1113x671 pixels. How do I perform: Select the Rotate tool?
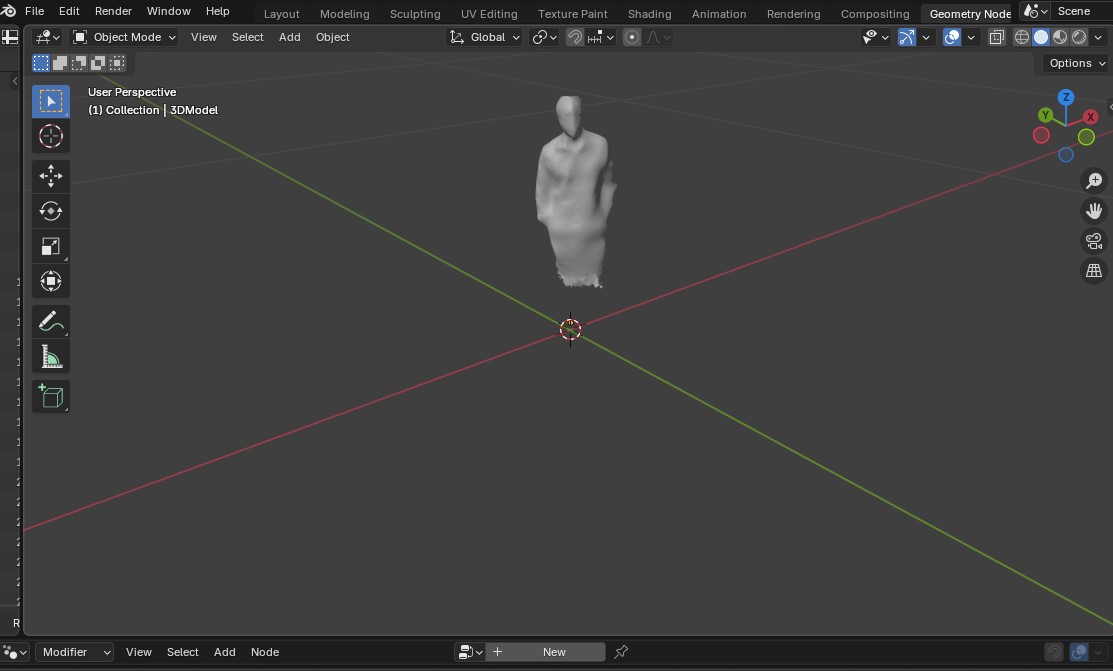click(51, 211)
